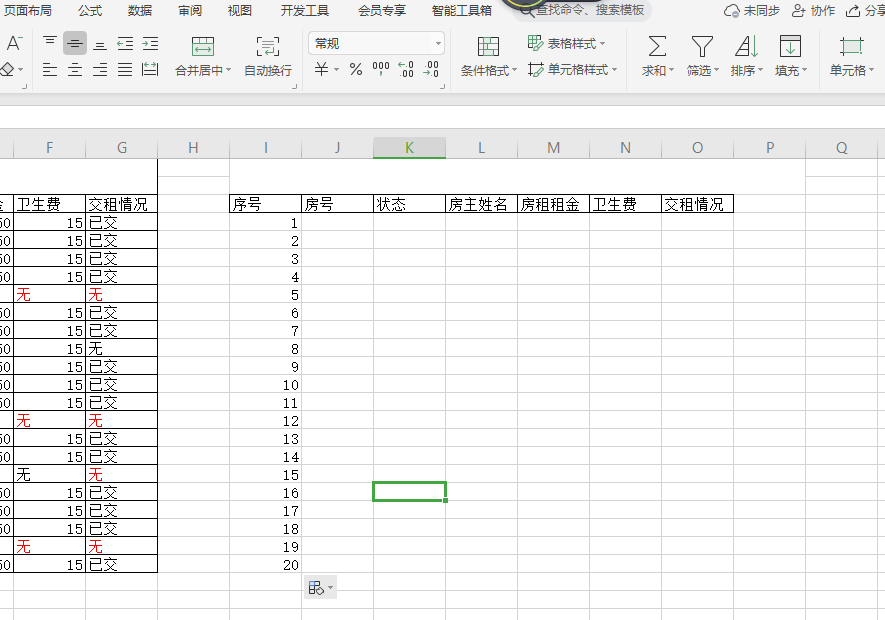This screenshot has height=620, width=885.
Task: Click the increase indent icon
Action: pyautogui.click(x=150, y=43)
